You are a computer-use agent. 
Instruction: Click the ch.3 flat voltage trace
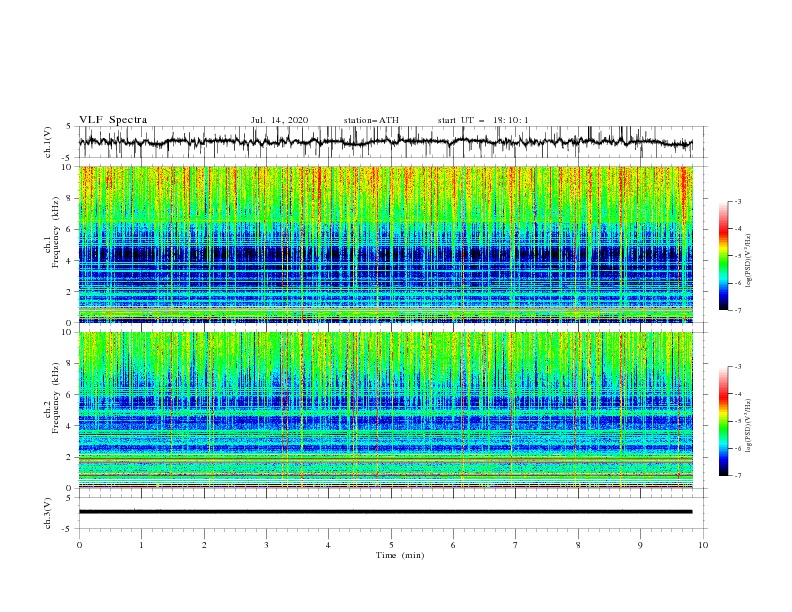click(385, 512)
